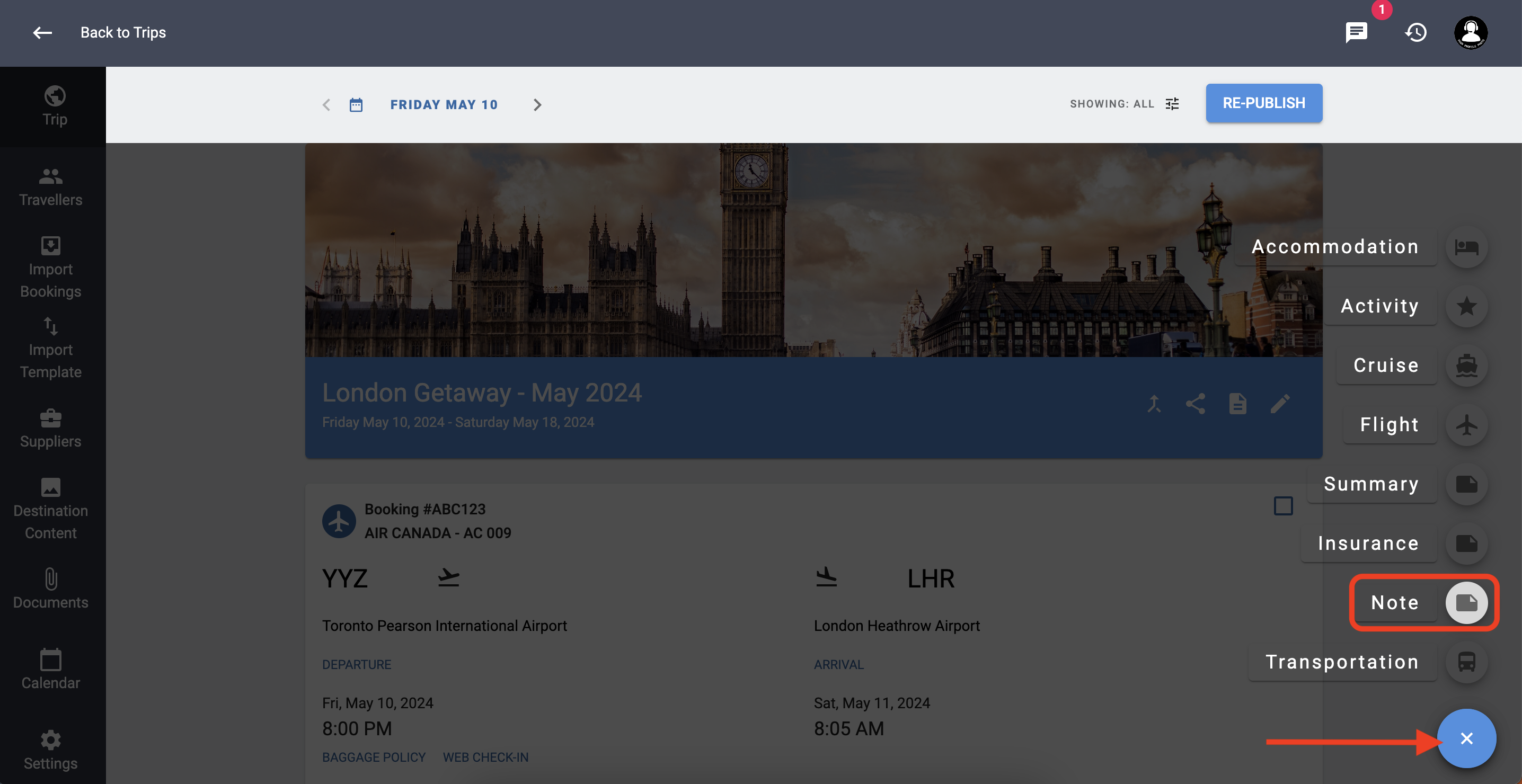
Task: Click the Air Canada flight icon
Action: pyautogui.click(x=339, y=521)
